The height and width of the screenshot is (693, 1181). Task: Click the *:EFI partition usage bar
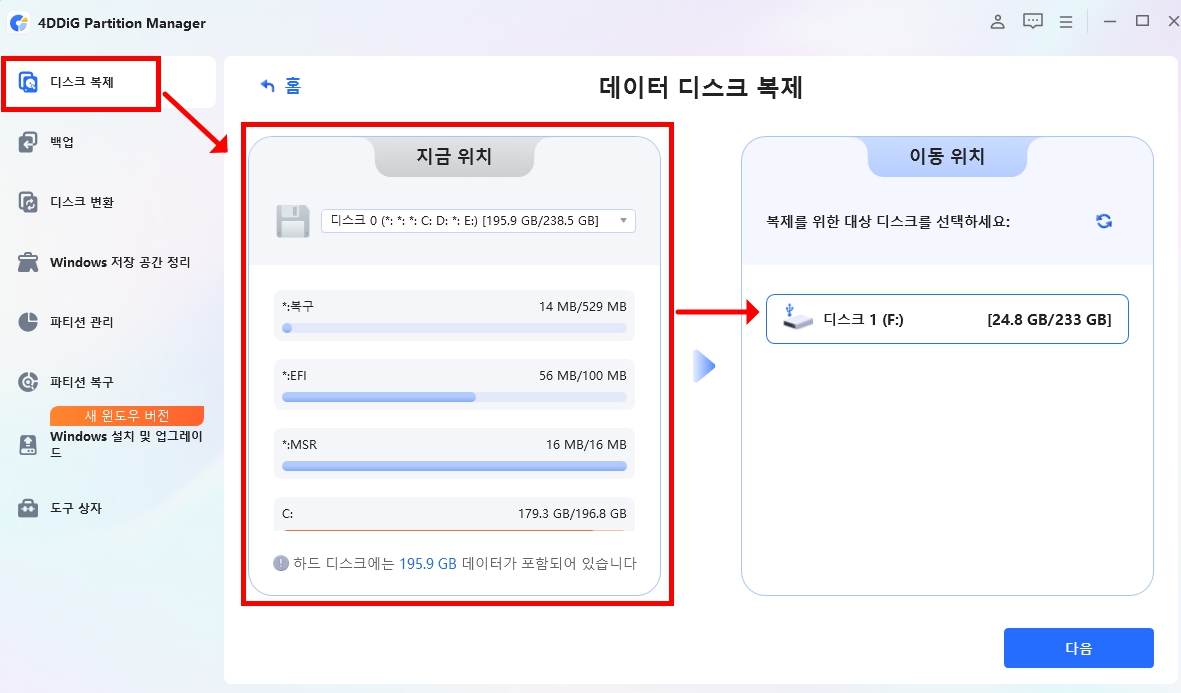click(x=454, y=397)
